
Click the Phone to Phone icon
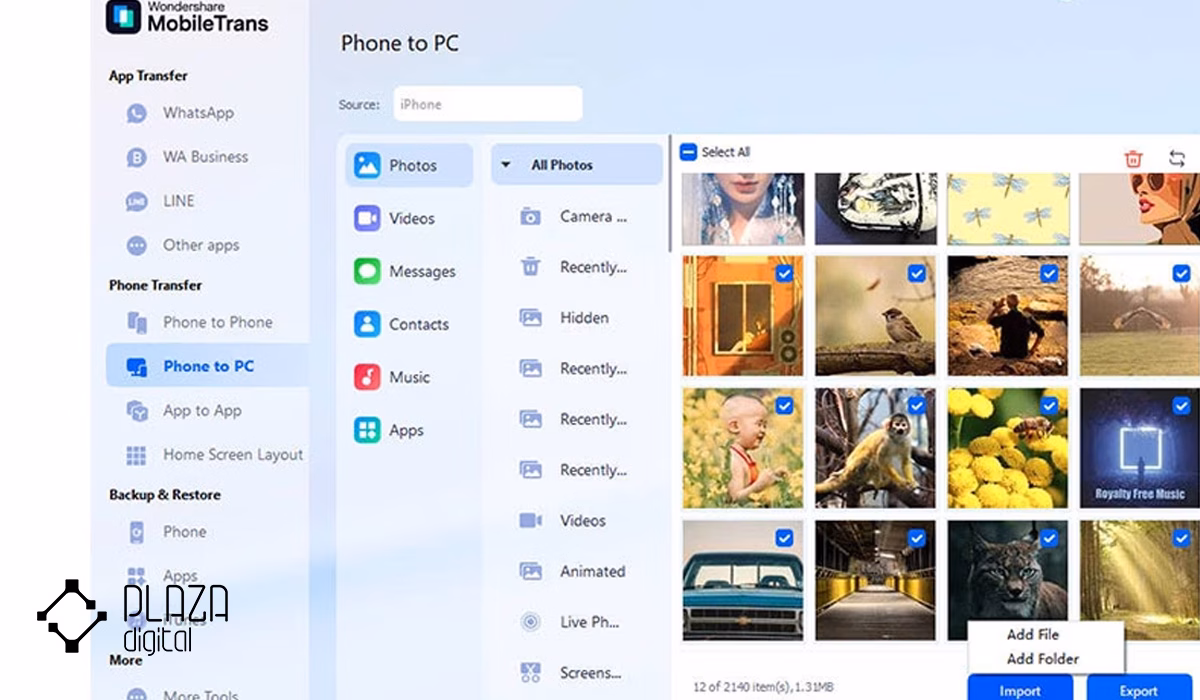click(x=136, y=322)
